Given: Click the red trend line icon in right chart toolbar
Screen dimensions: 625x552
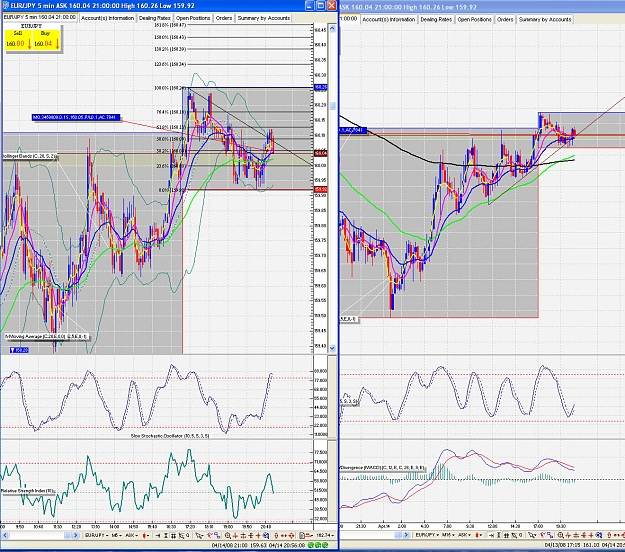Looking at the screenshot, I should coord(542,535).
